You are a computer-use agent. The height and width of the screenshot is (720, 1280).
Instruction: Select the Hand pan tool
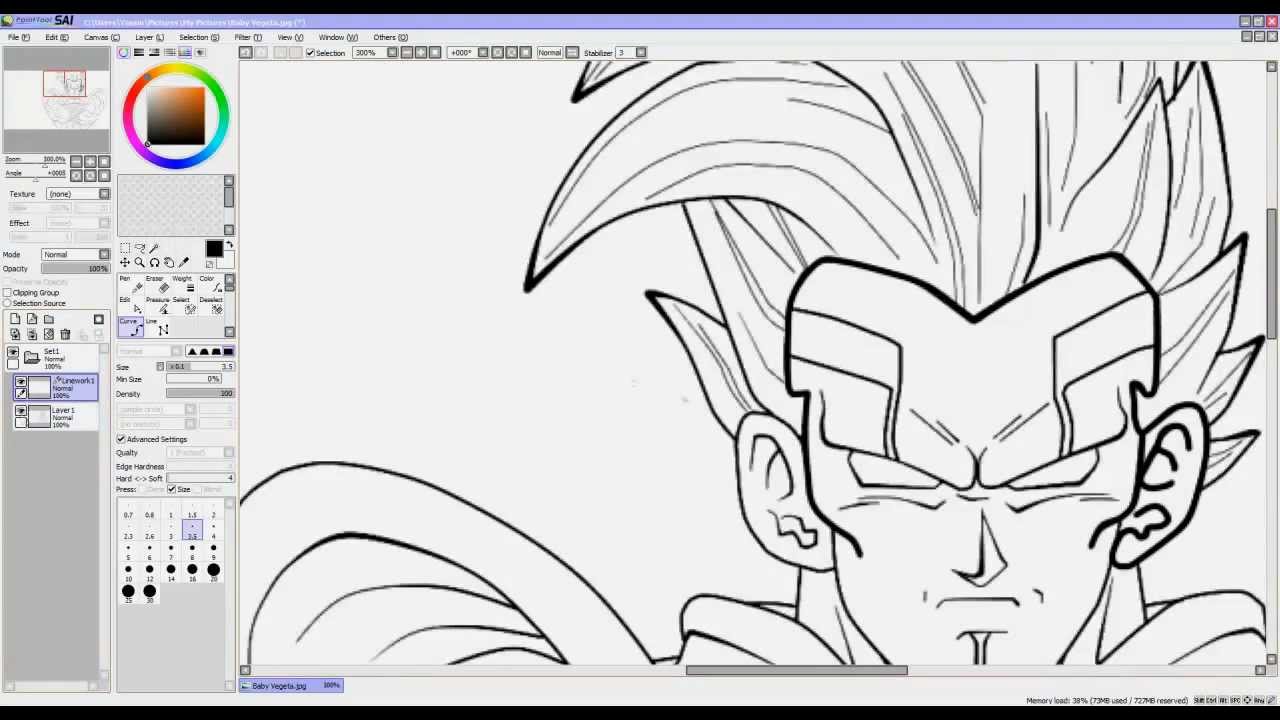169,263
